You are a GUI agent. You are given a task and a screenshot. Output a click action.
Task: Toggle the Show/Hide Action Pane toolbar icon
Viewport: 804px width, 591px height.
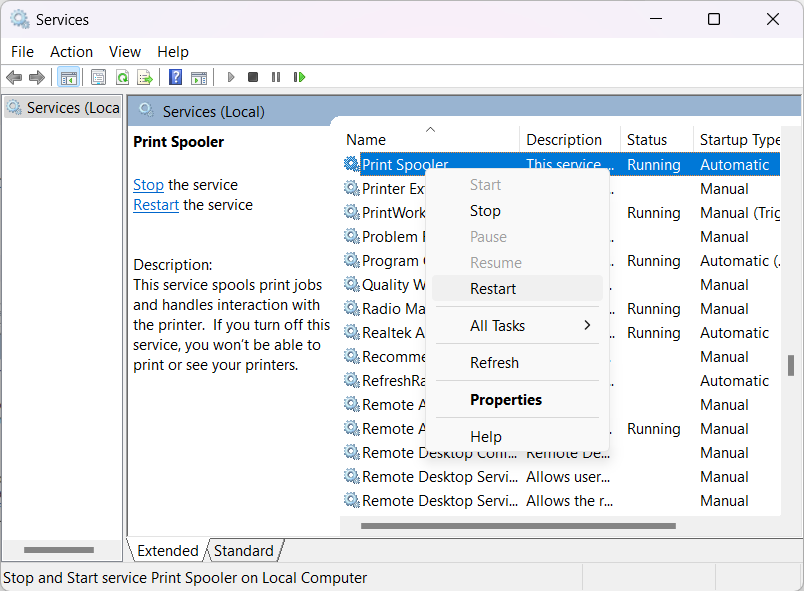[x=199, y=77]
